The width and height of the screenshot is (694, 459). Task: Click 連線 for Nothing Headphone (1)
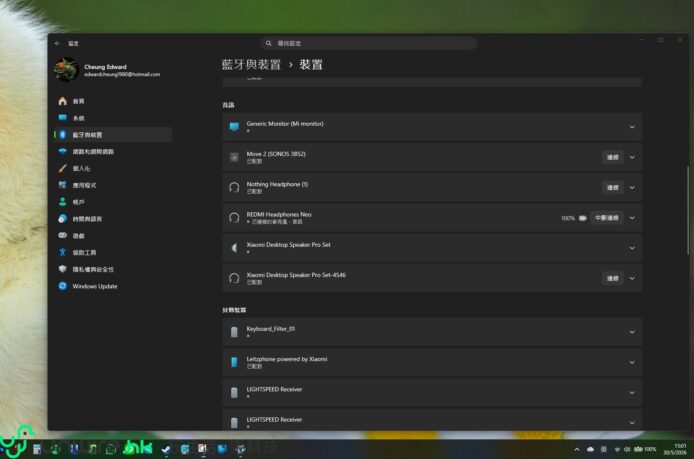tap(613, 188)
